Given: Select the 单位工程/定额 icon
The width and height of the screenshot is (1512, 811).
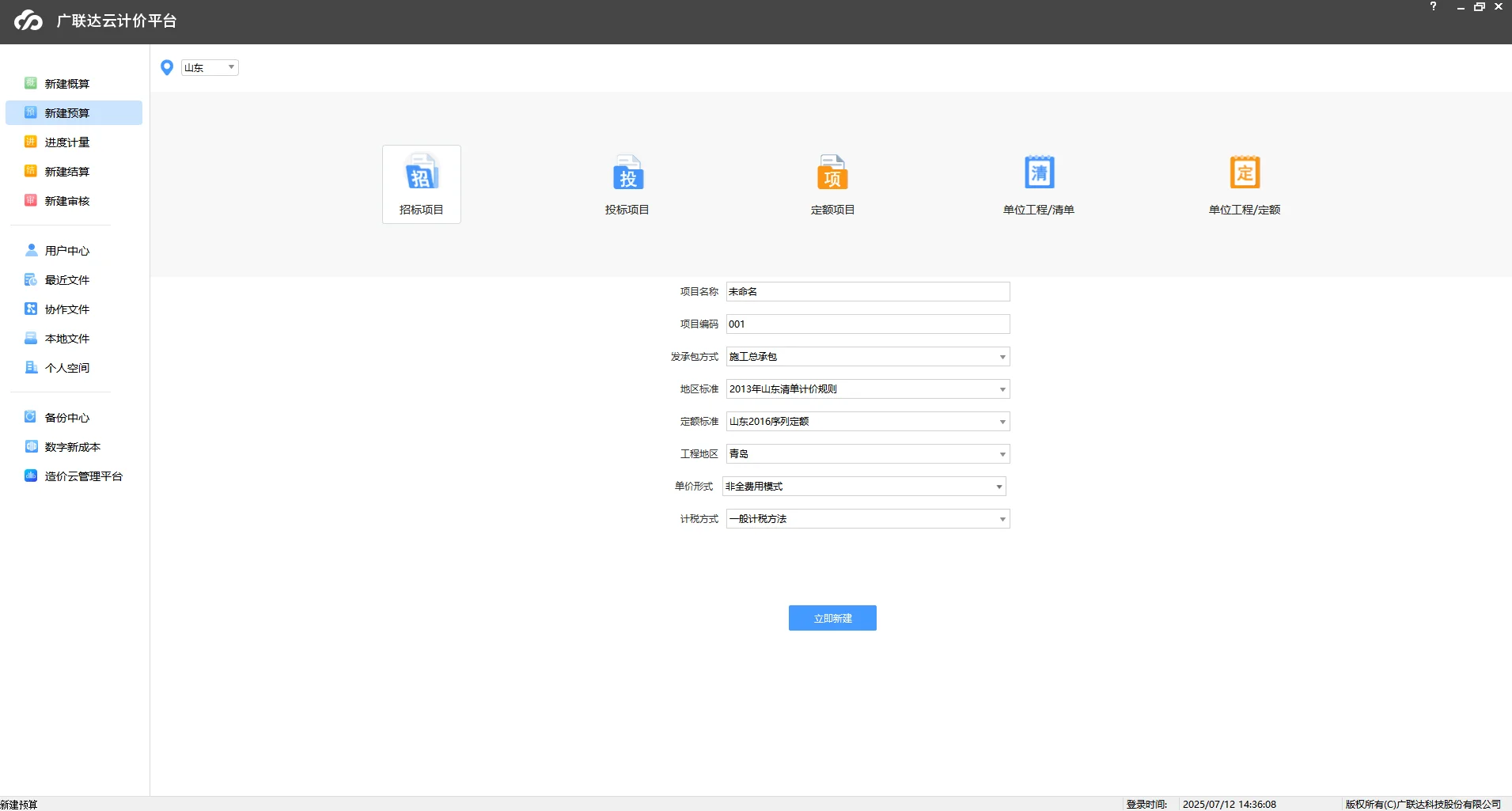Looking at the screenshot, I should click(x=1245, y=172).
